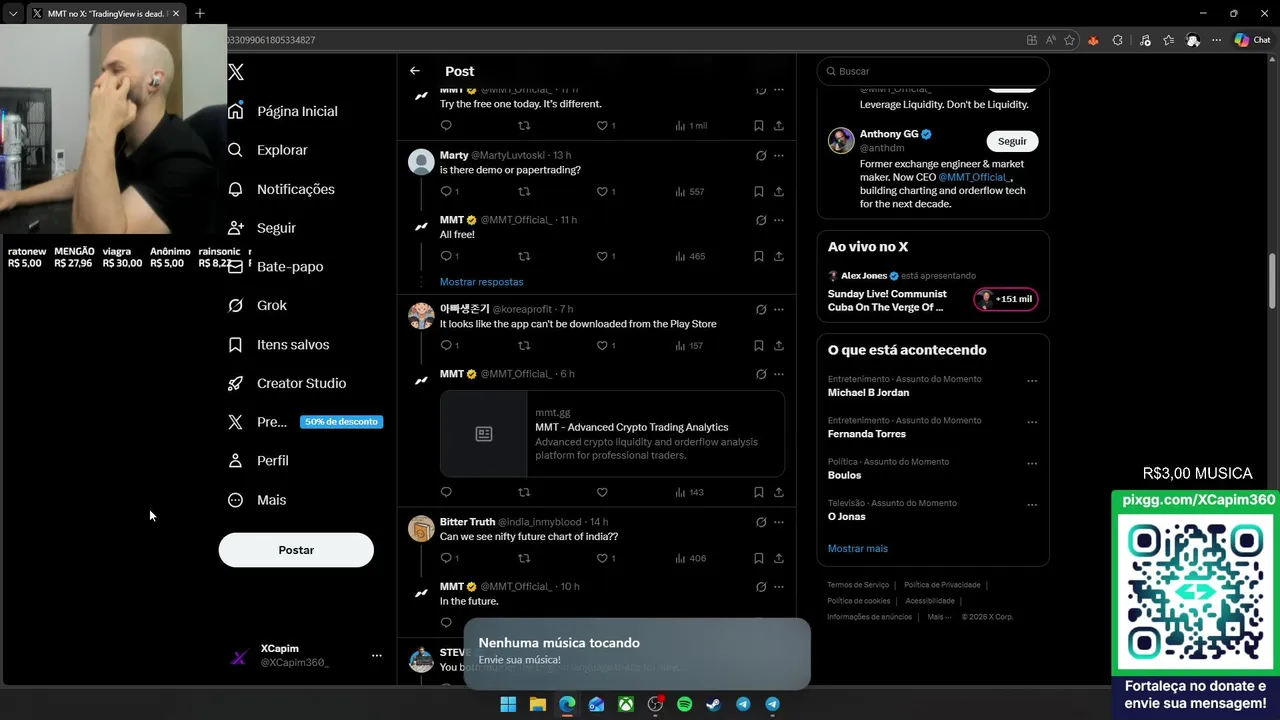1280x720 pixels.
Task: Reply to Bitter Truth's nifty chart post
Action: click(446, 558)
